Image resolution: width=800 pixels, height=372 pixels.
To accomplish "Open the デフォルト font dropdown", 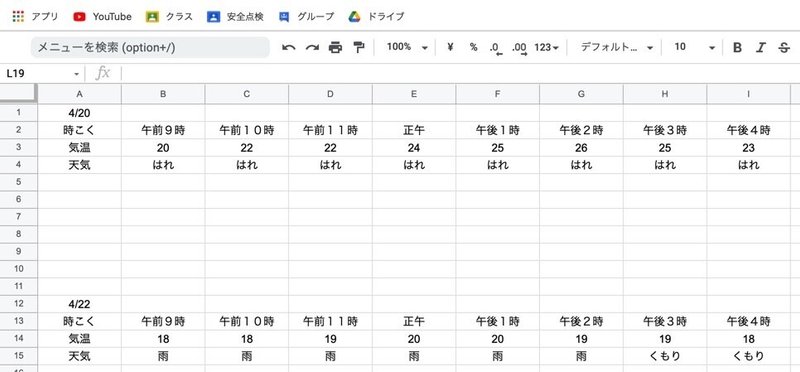I will click(617, 47).
